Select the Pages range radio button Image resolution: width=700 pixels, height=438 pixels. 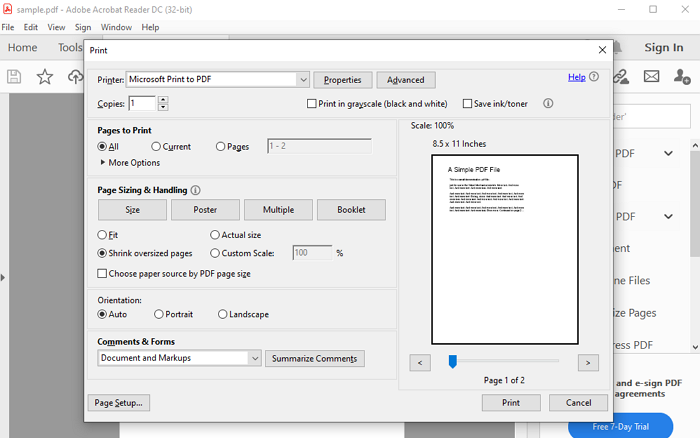(x=220, y=146)
